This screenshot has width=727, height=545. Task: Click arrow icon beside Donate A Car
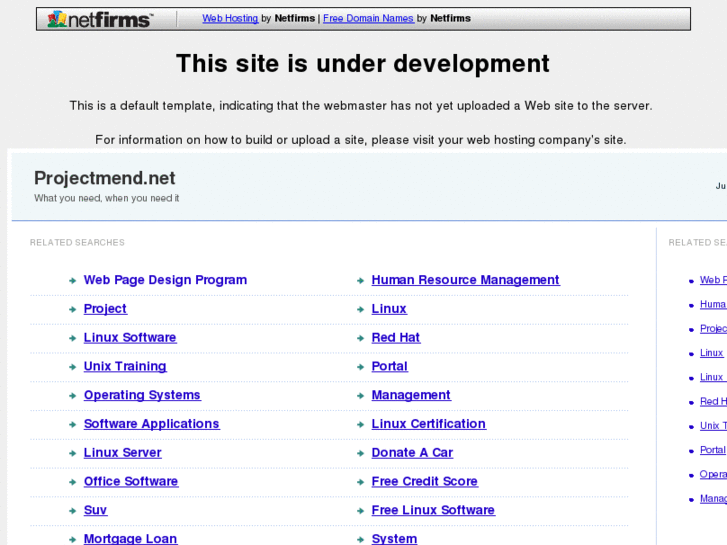tap(360, 453)
